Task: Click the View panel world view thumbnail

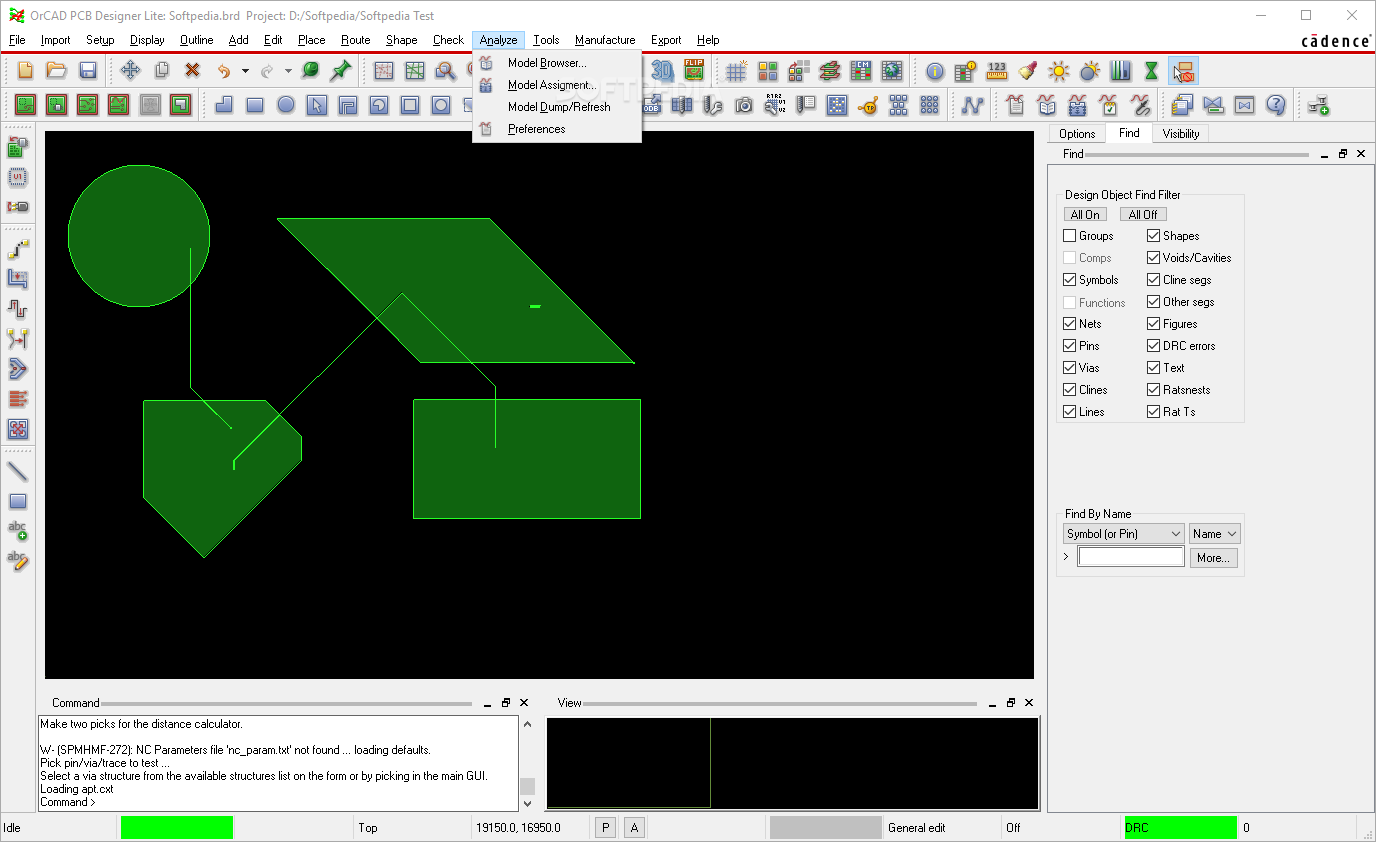Action: pos(792,763)
